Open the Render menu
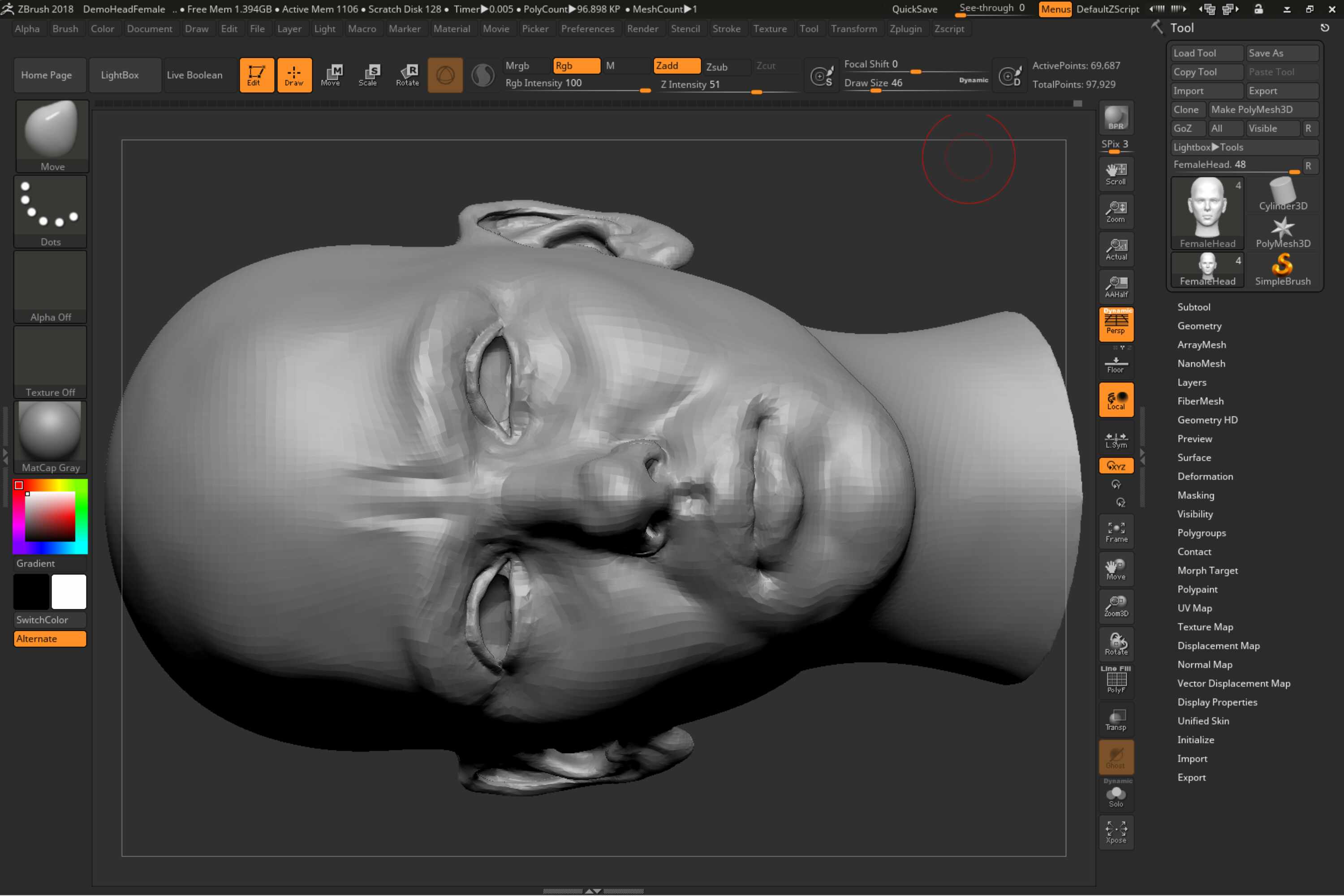This screenshot has width=1344, height=896. (x=642, y=29)
